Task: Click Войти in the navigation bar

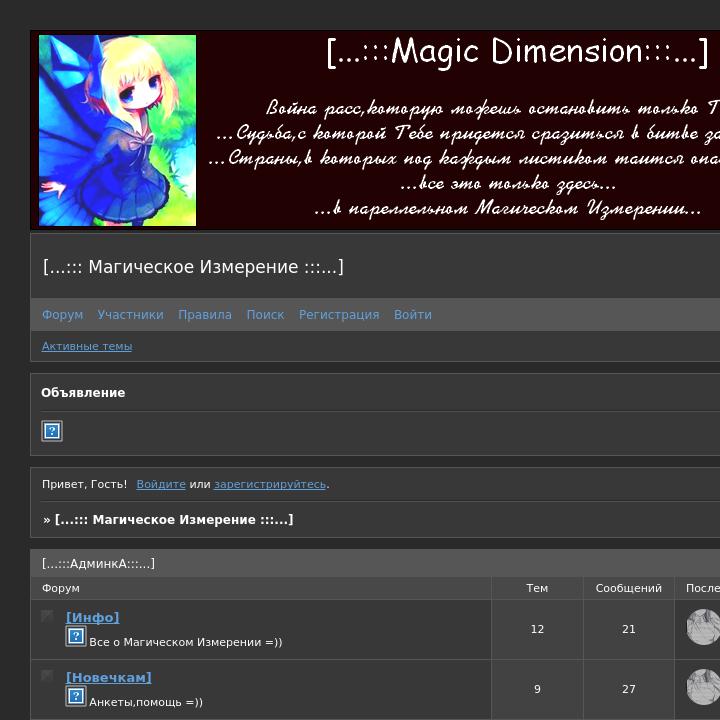Action: [x=413, y=315]
